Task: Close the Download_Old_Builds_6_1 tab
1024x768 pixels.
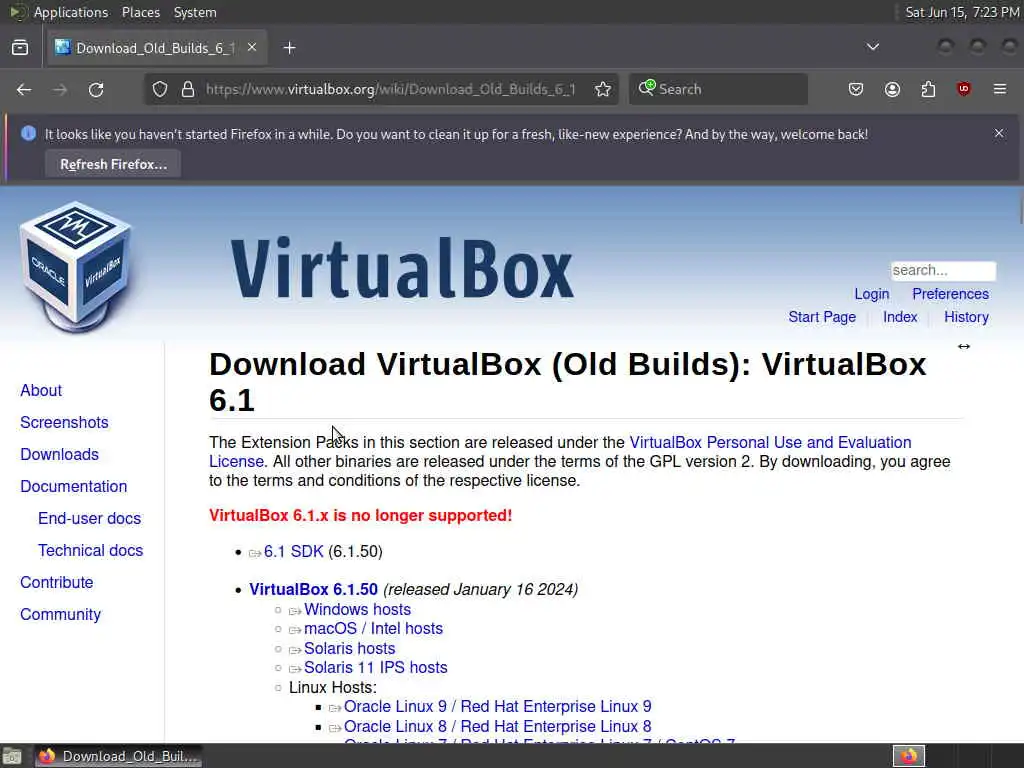Action: 252,48
